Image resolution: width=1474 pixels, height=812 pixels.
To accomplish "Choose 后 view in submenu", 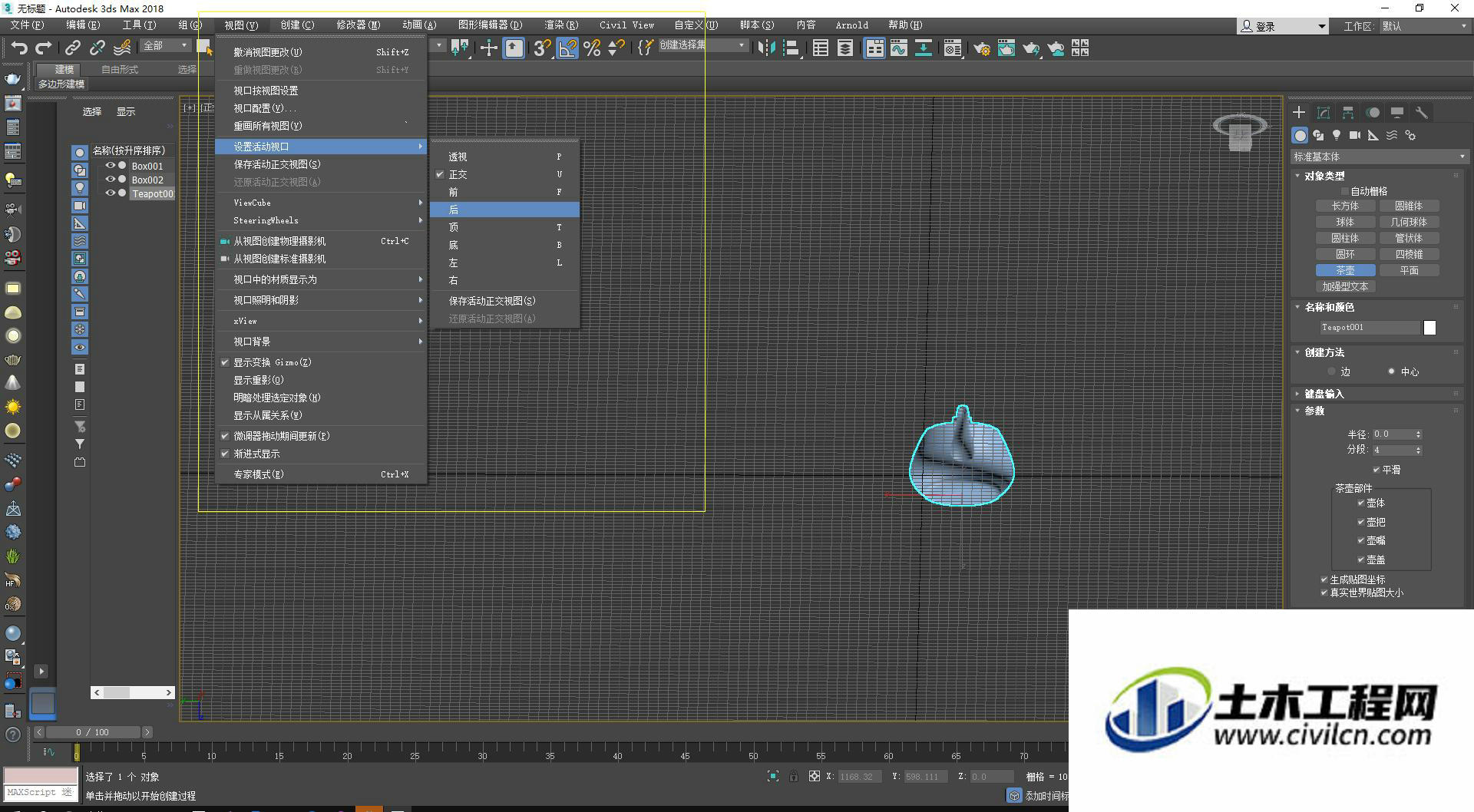I will [505, 210].
